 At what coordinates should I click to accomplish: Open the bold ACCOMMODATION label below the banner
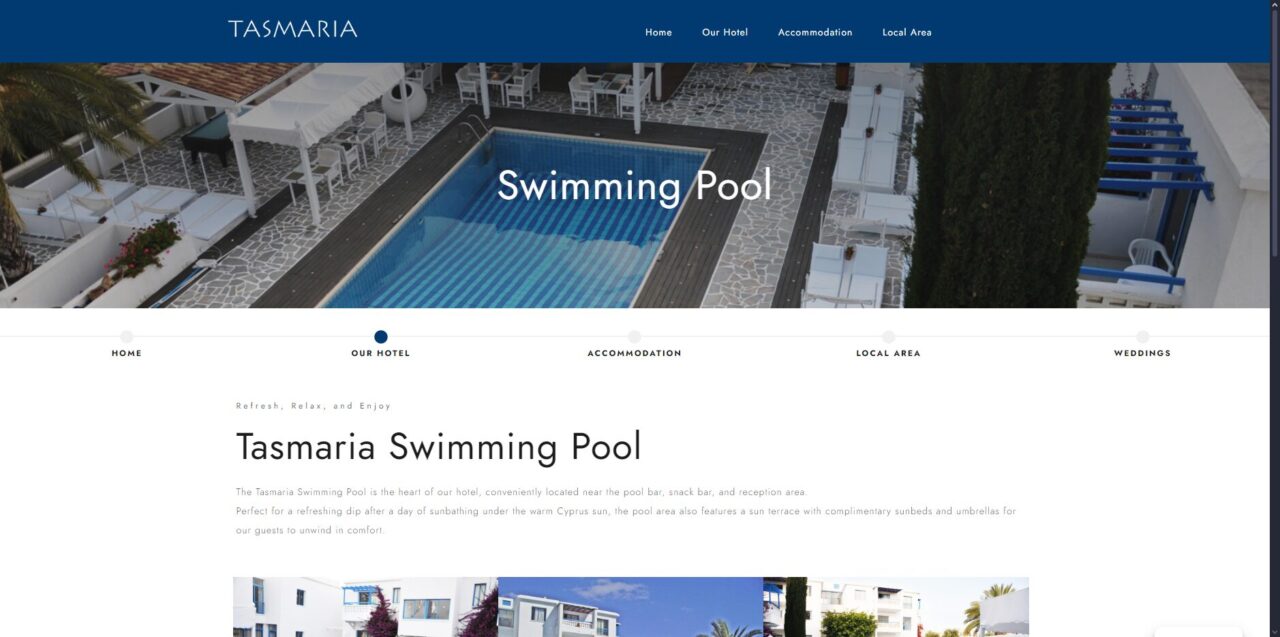(x=634, y=353)
